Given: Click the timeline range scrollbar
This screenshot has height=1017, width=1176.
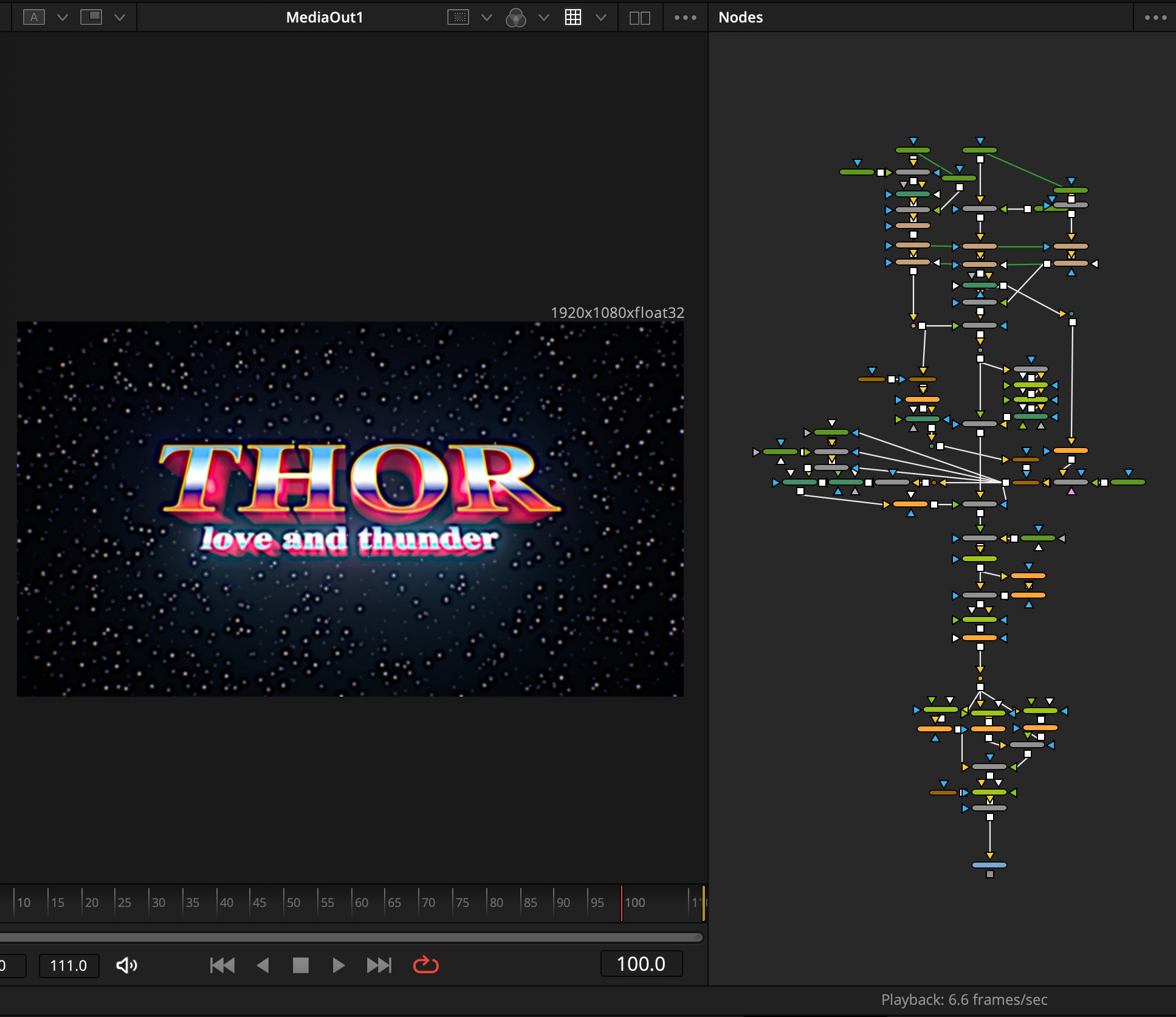Looking at the screenshot, I should [351, 937].
